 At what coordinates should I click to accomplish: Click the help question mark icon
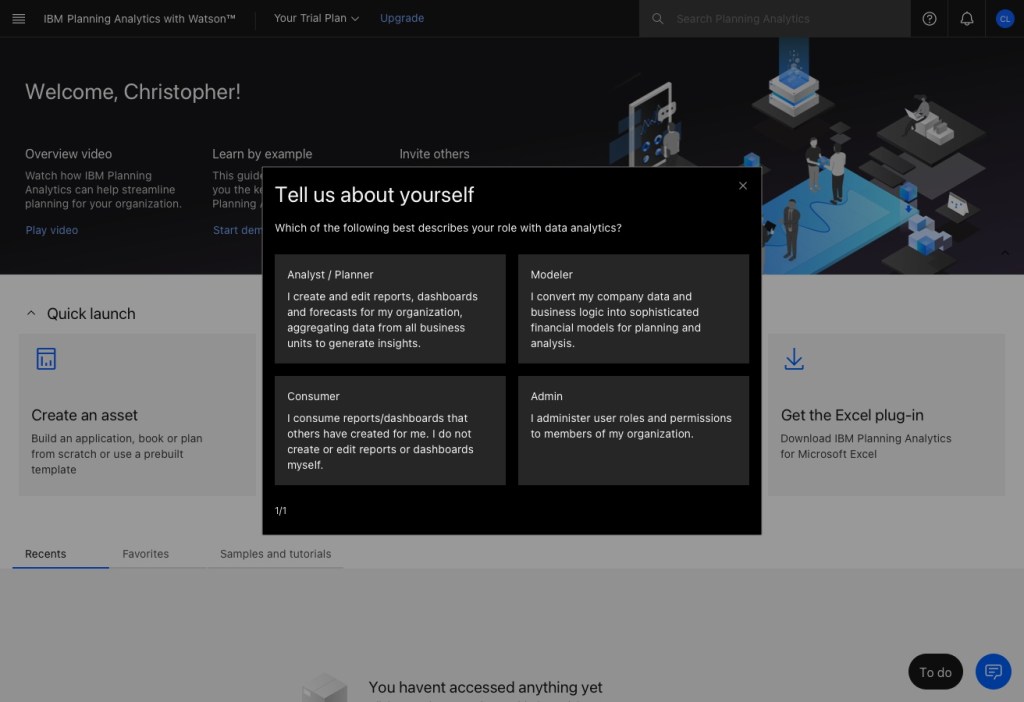929,18
